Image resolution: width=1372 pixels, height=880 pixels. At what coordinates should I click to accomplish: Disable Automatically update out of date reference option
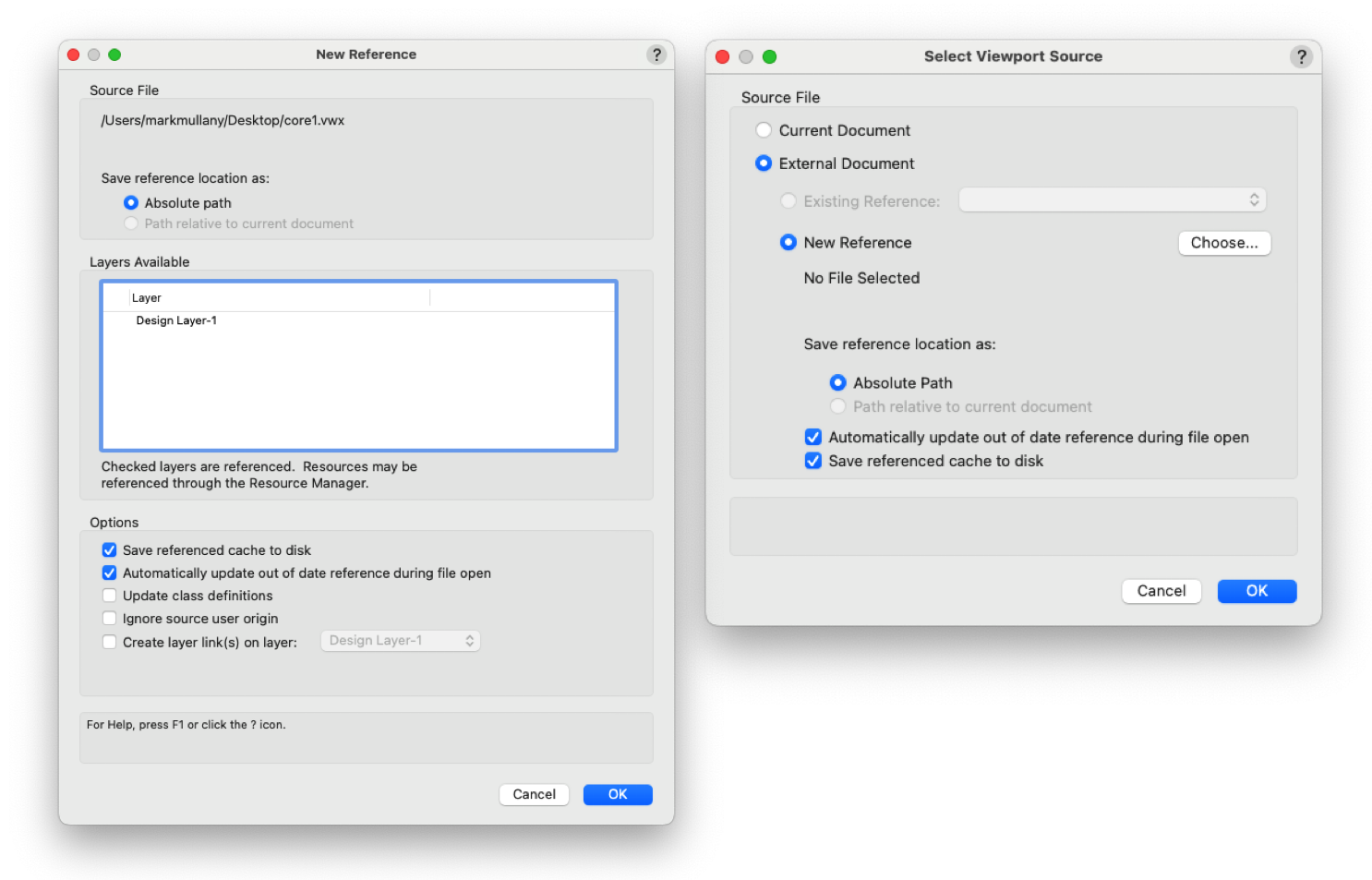click(x=109, y=573)
